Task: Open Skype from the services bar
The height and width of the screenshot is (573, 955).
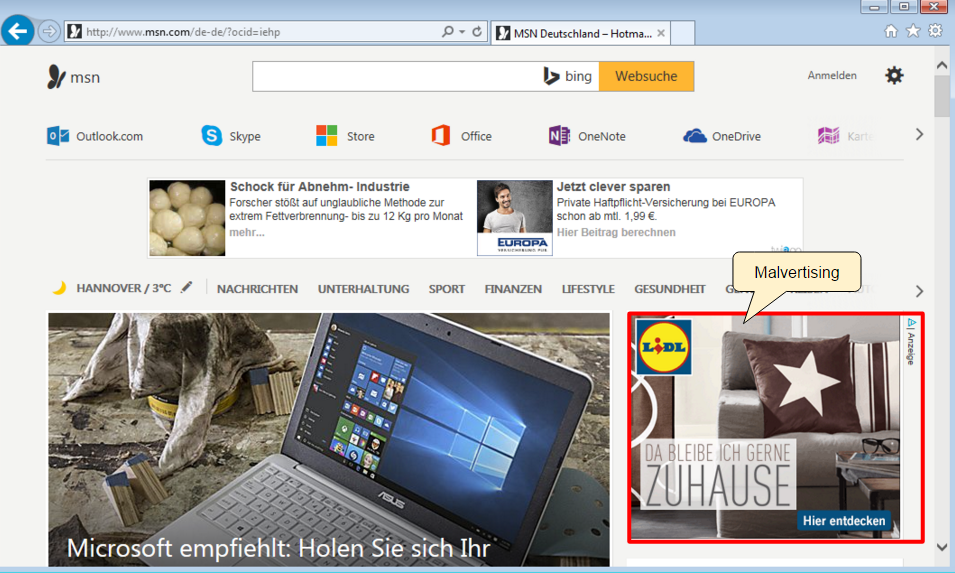Action: (212, 136)
